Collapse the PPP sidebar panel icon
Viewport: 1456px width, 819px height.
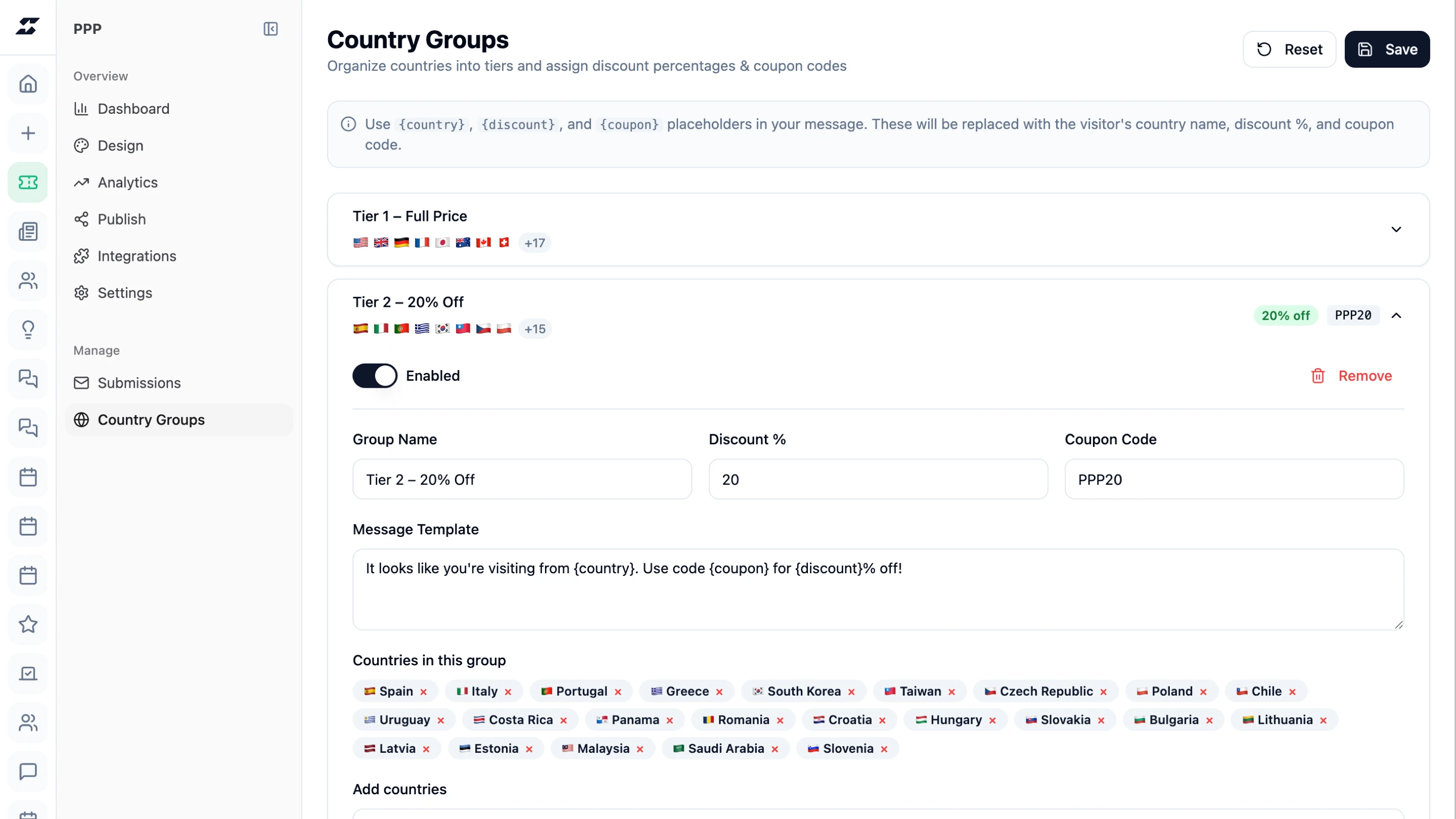click(x=271, y=29)
